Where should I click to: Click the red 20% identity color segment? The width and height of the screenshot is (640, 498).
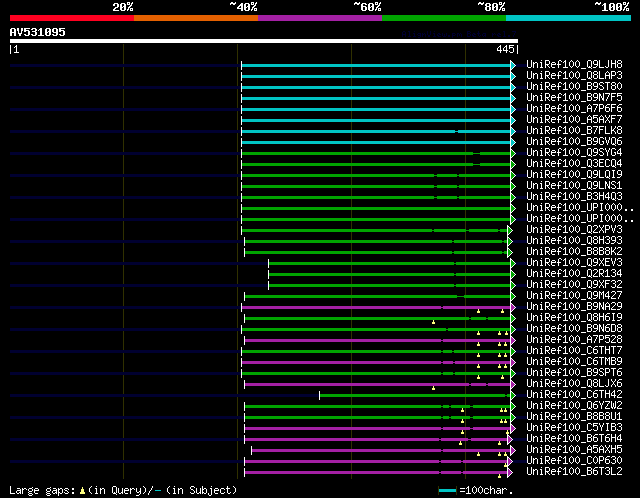click(72, 18)
